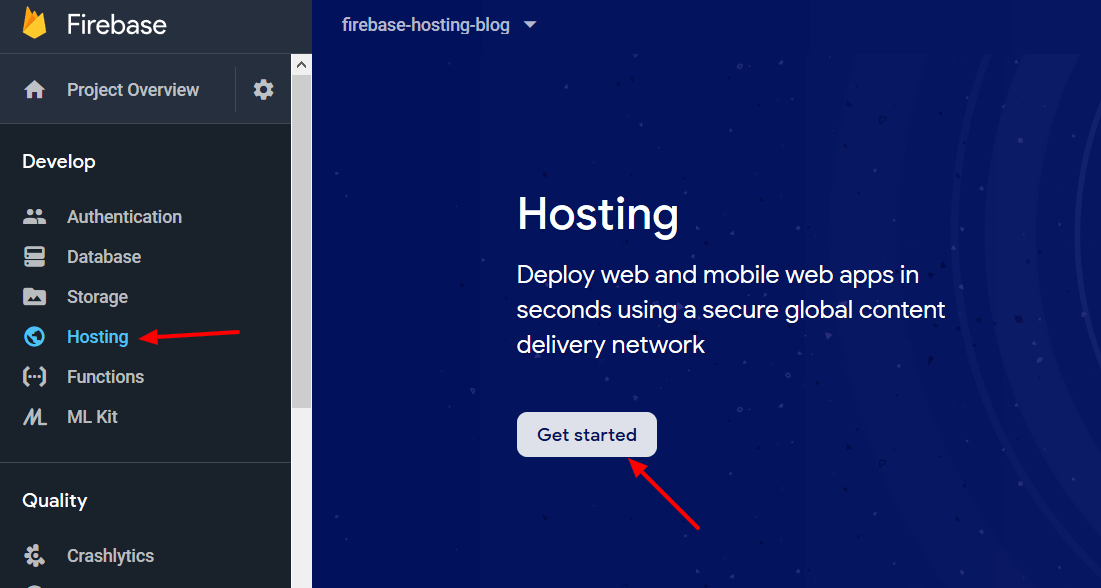The width and height of the screenshot is (1101, 588).
Task: Click the 'Deploy web and mobile web apps' description
Action: [731, 309]
